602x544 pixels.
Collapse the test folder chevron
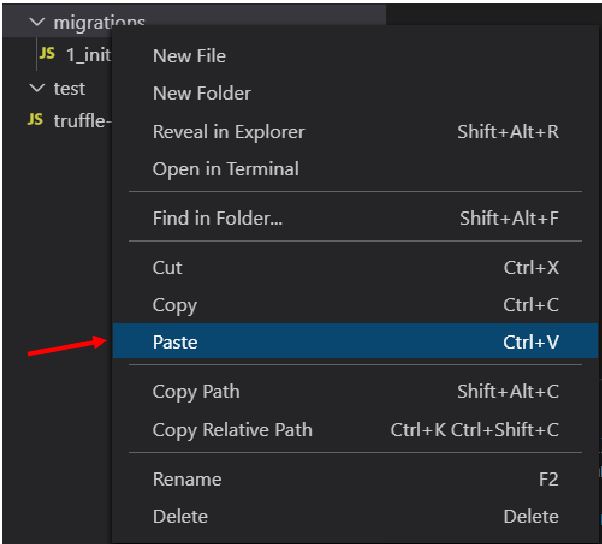pyautogui.click(x=38, y=88)
